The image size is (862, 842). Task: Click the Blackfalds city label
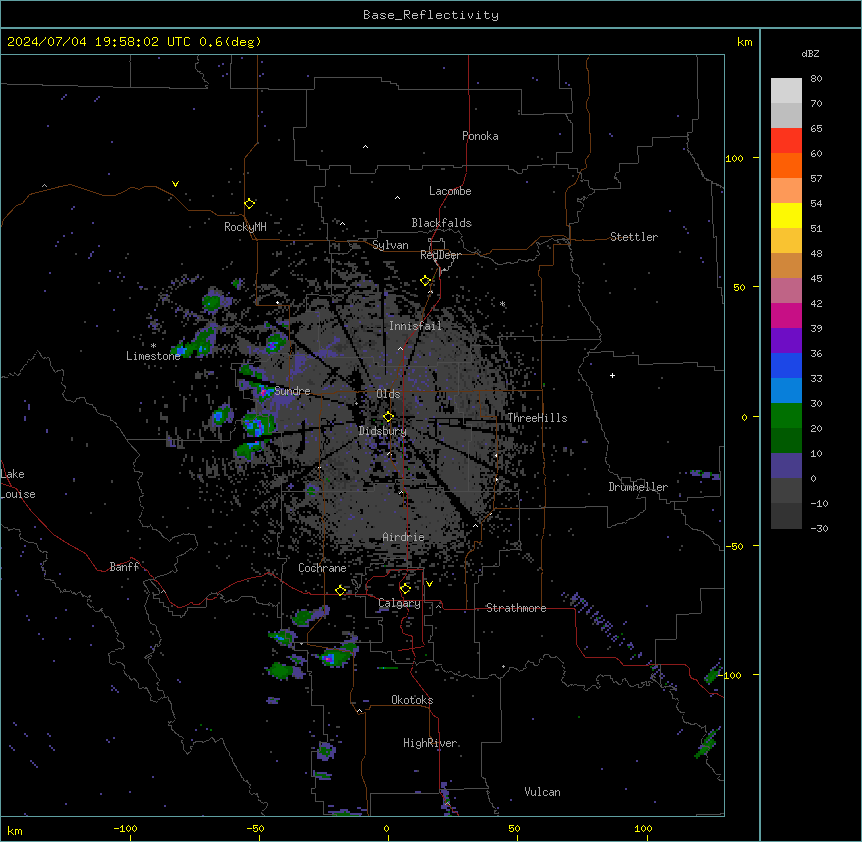coord(441,223)
